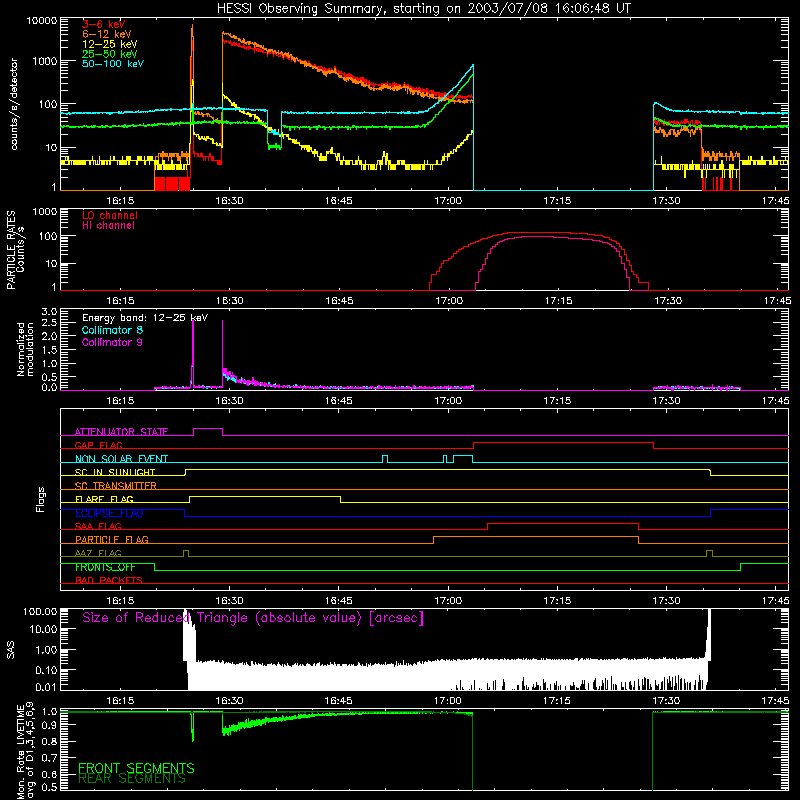Click the FLARE FLAG label

click(x=104, y=499)
